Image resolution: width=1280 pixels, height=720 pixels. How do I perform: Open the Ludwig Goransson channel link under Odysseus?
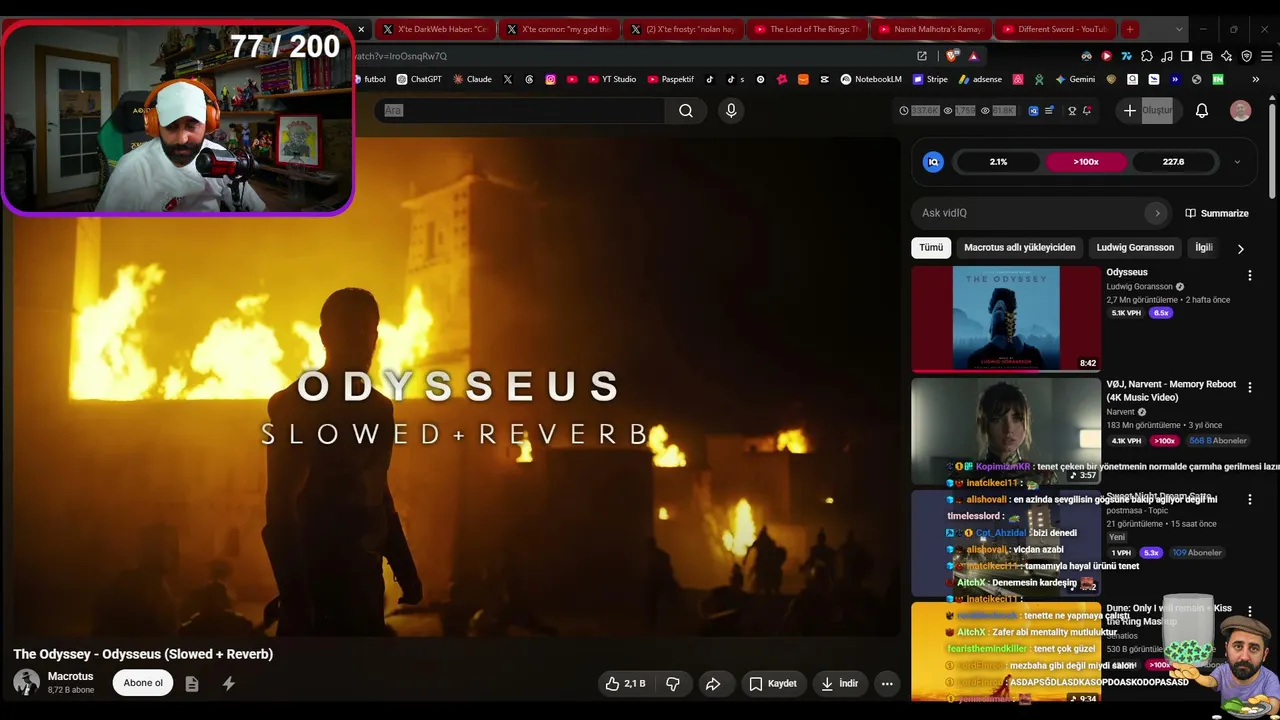coord(1139,287)
